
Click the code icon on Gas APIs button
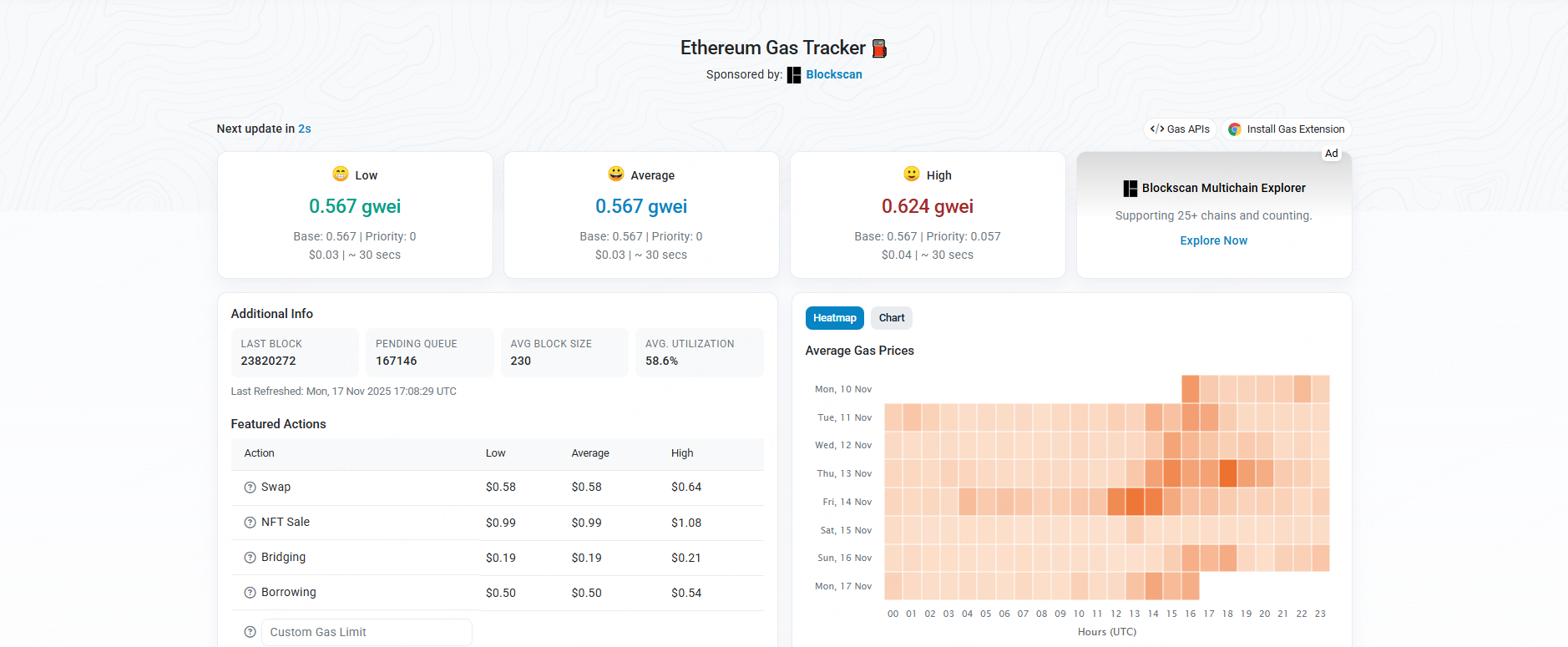[1158, 129]
